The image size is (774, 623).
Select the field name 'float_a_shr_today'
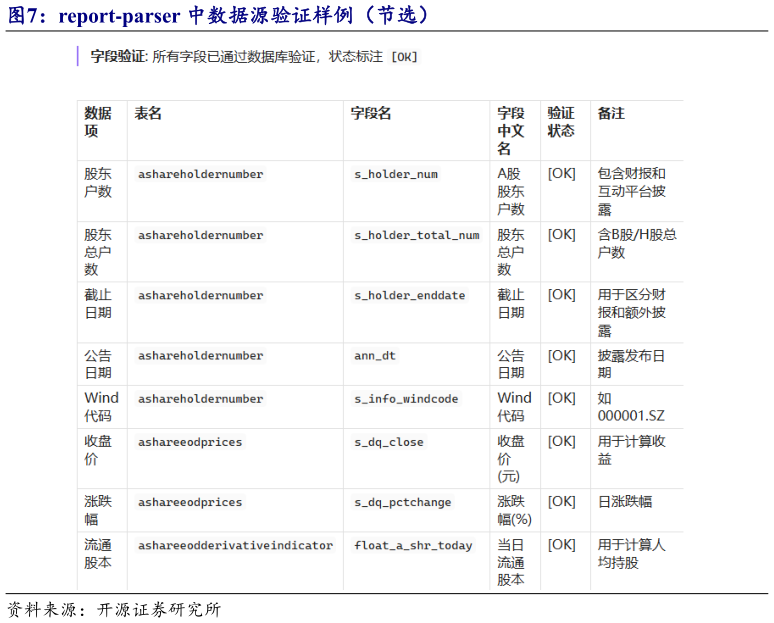(413, 545)
